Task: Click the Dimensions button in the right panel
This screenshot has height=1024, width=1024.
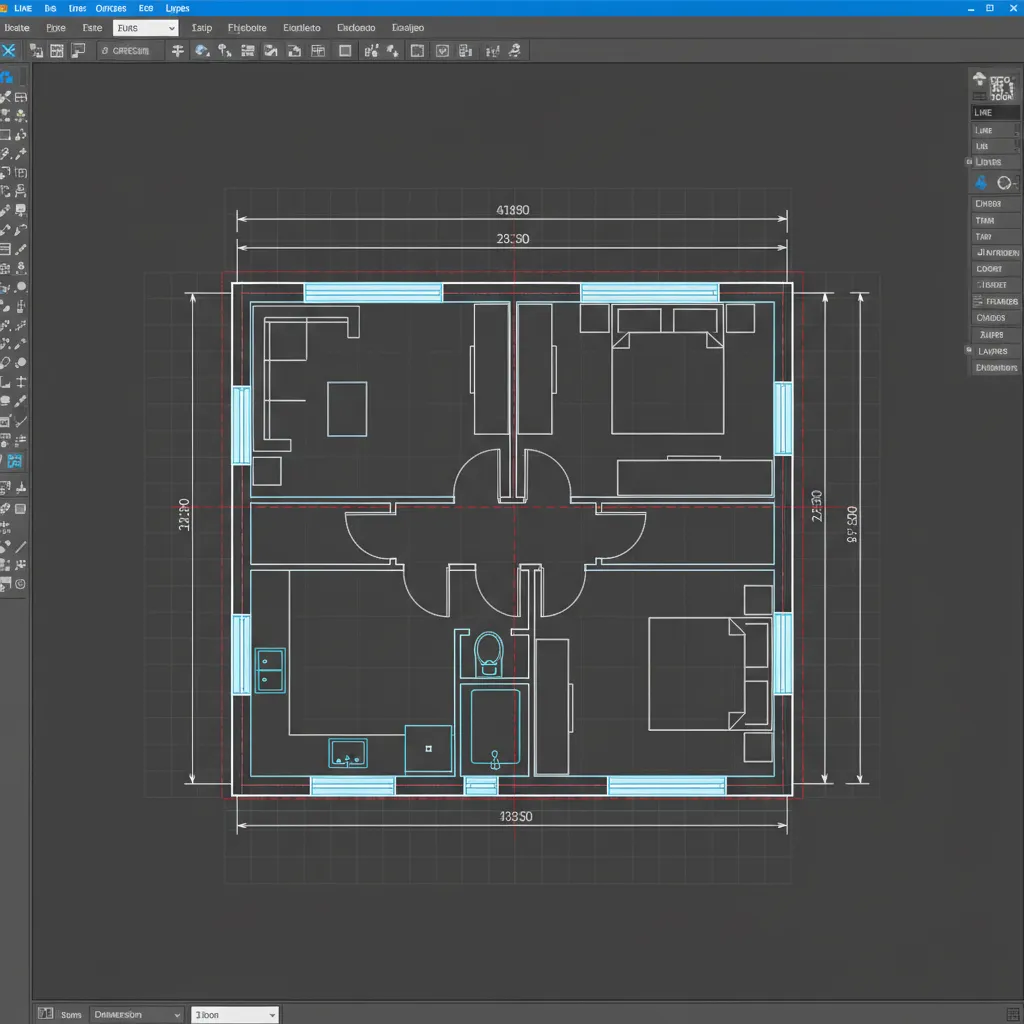Action: pyautogui.click(x=993, y=368)
